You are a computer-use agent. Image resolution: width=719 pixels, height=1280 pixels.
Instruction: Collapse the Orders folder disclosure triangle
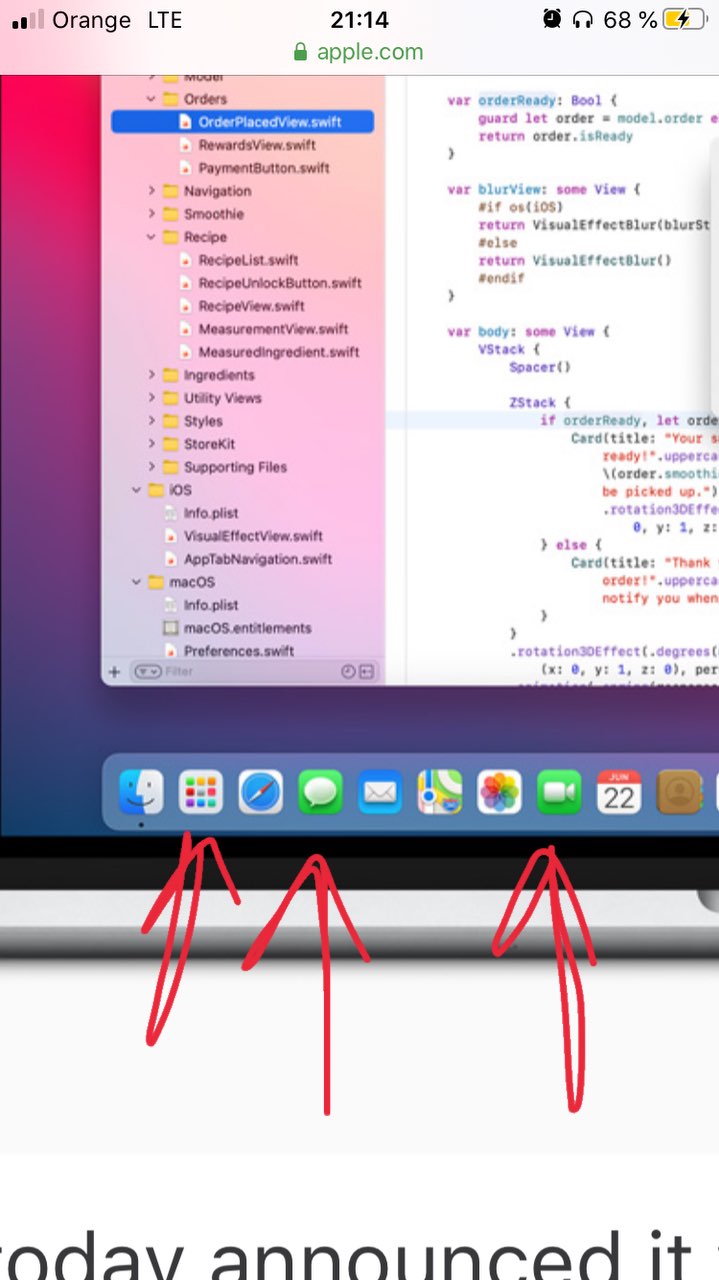click(x=152, y=99)
